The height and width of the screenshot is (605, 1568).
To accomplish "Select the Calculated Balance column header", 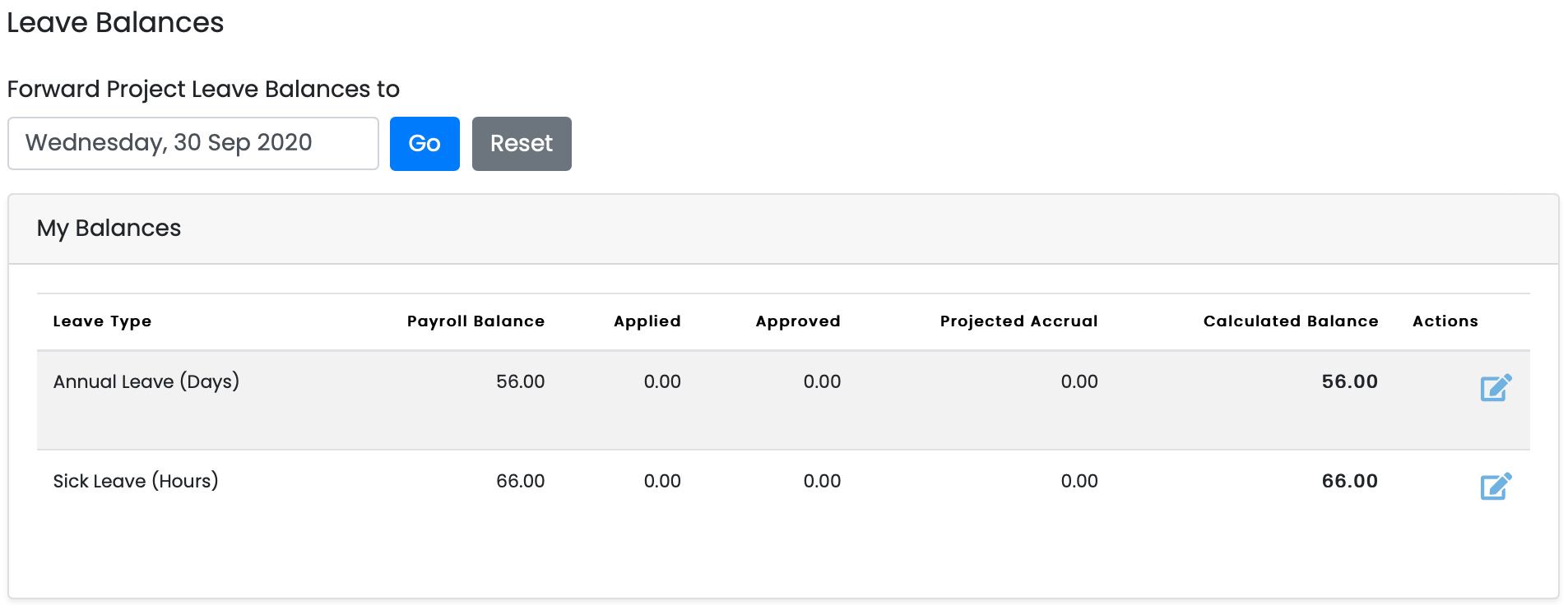I will pos(1290,321).
